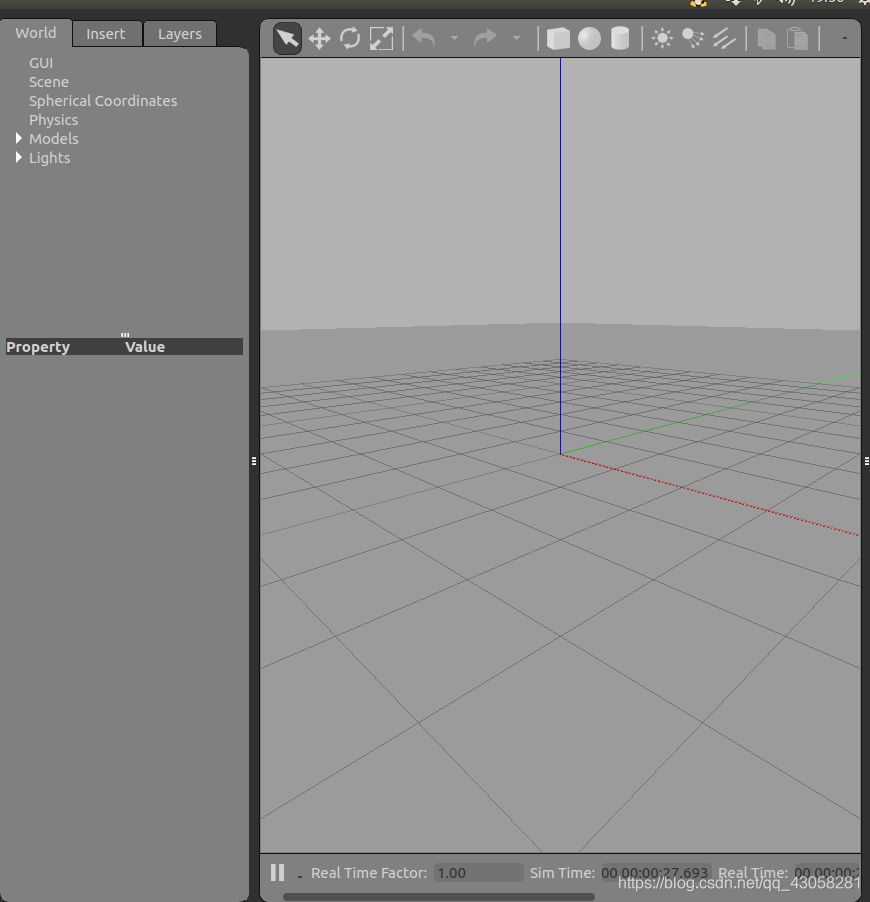Screen dimensions: 870x902
Task: Pause the simulation
Action: point(277,873)
